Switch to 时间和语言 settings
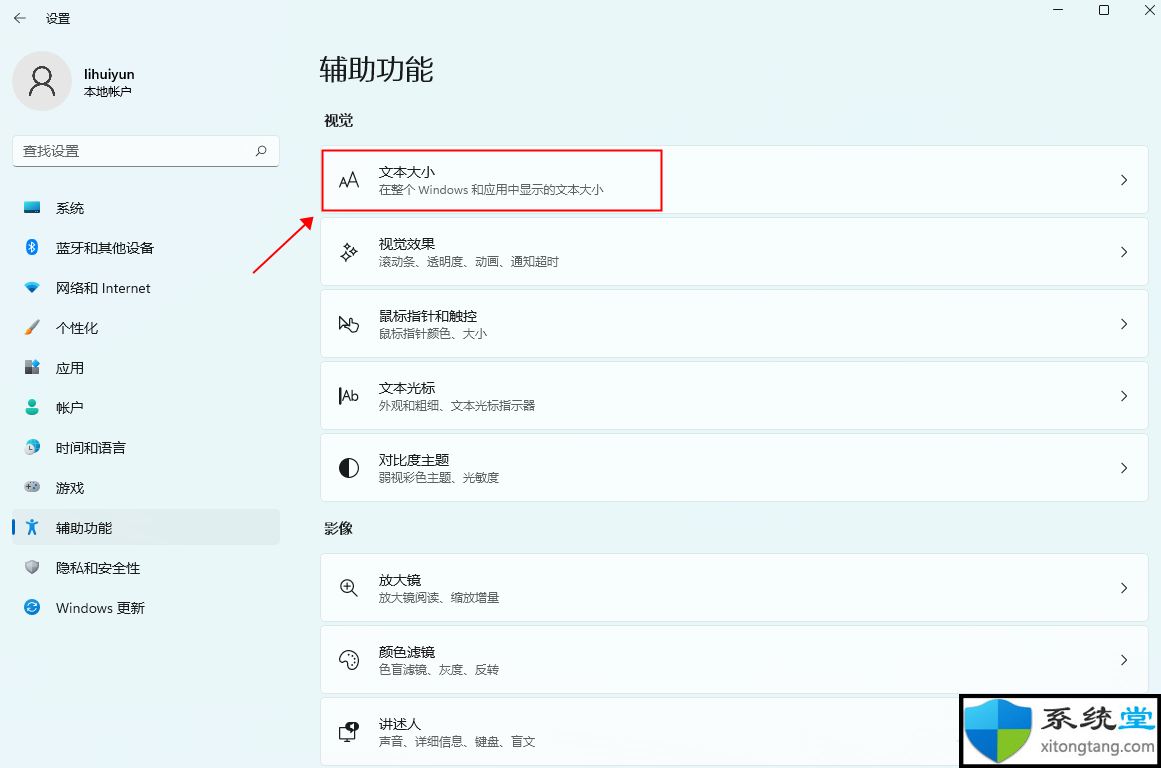 coord(146,447)
